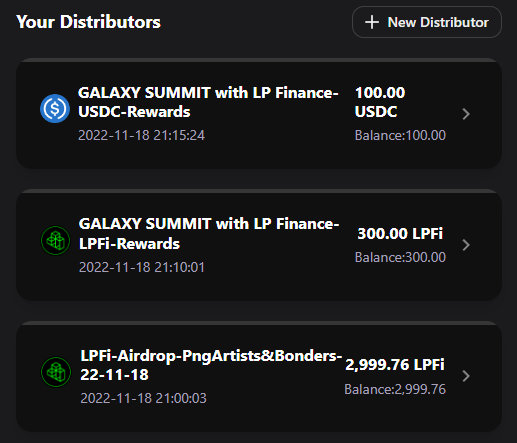Screen dimensions: 517x443
Task: Click the LPFi icon of Airdrop distributor
Action: (x=56, y=372)
